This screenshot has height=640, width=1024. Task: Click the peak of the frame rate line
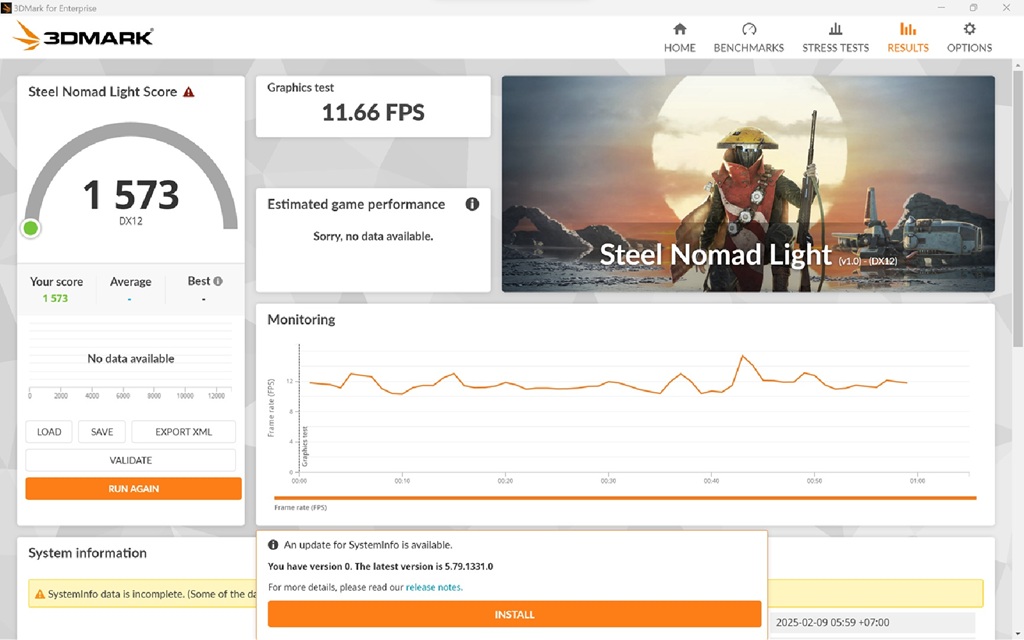pyautogui.click(x=743, y=357)
